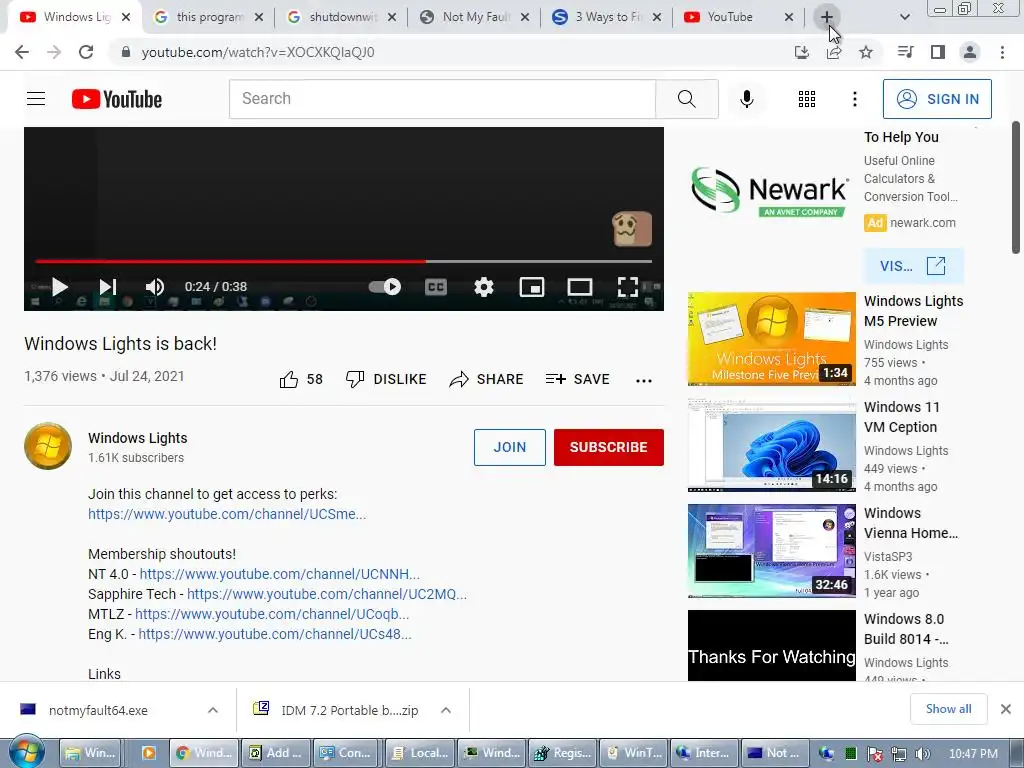Subscribe to Windows Lights channel

tap(609, 447)
